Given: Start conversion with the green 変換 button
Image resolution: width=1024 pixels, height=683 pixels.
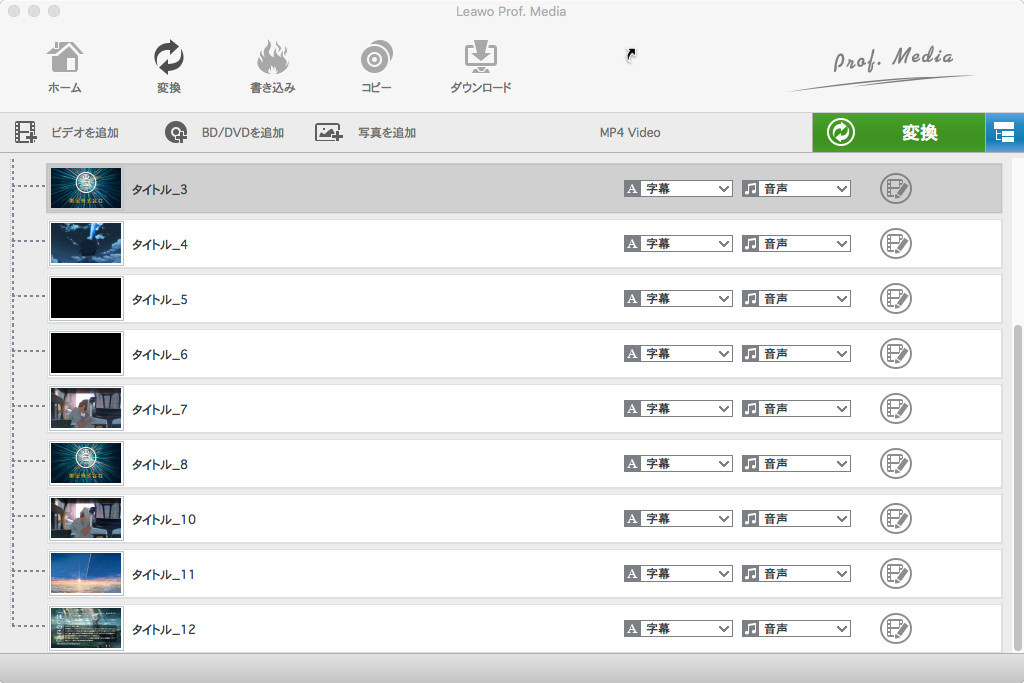Looking at the screenshot, I should pos(899,133).
